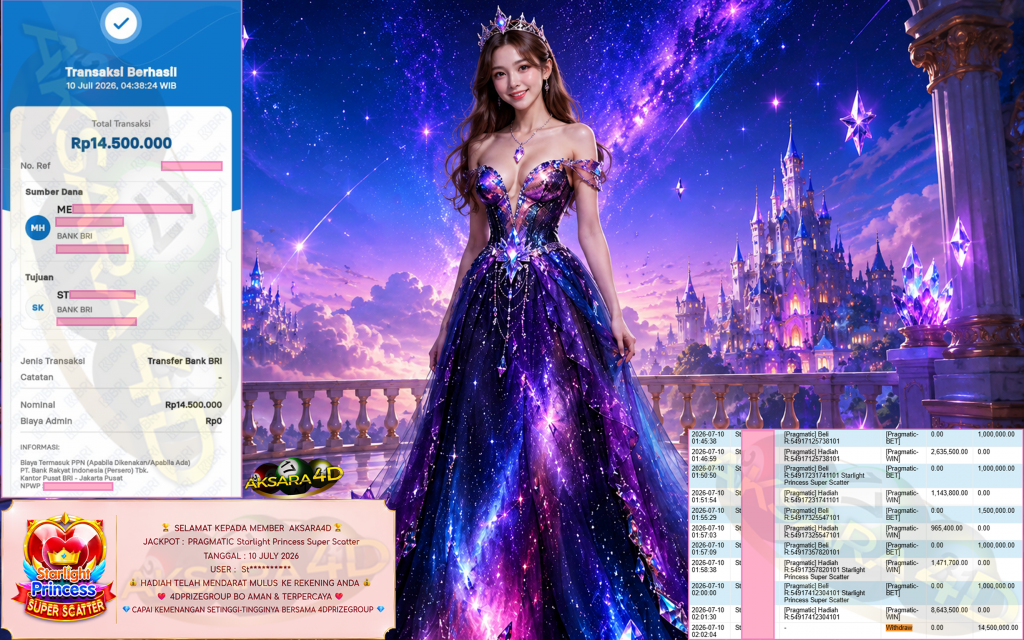This screenshot has height=640, width=1024.
Task: Click the 'Nominal' label
Action: (x=38, y=405)
